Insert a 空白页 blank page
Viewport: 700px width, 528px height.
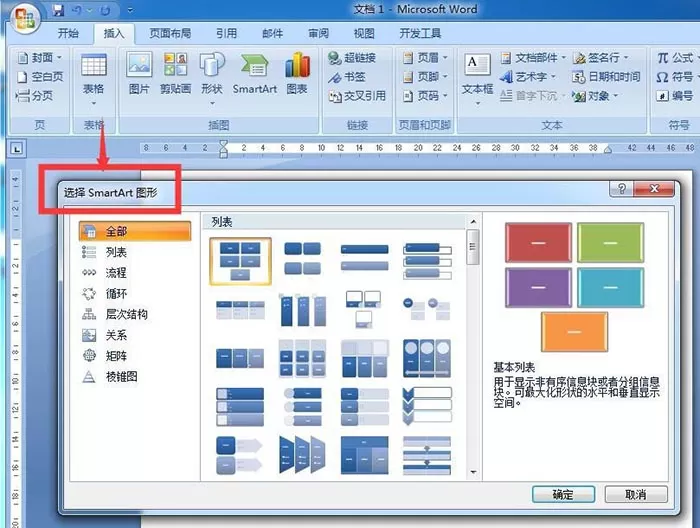click(x=40, y=77)
